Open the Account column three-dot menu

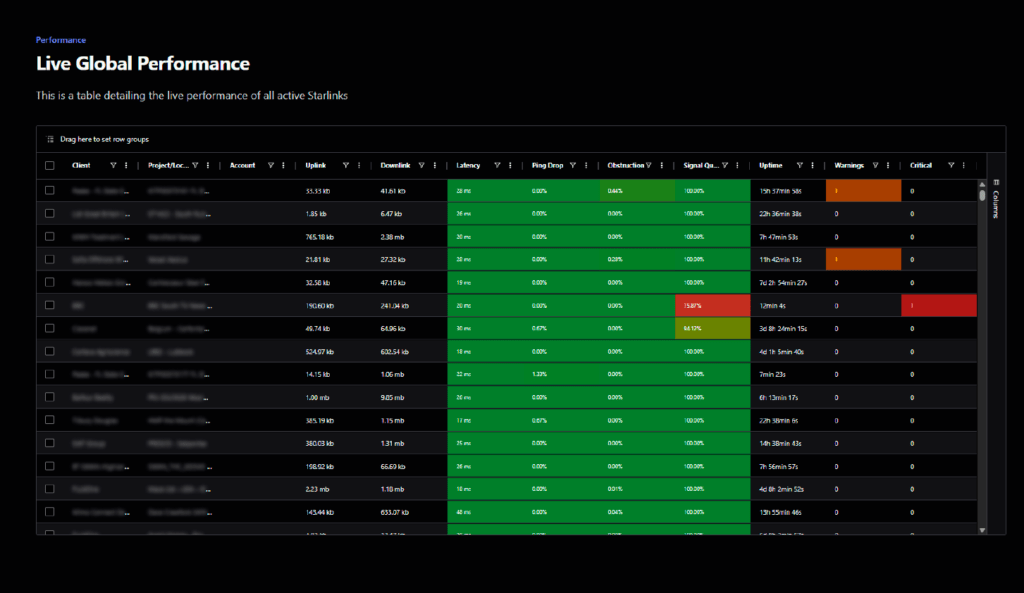[x=283, y=165]
